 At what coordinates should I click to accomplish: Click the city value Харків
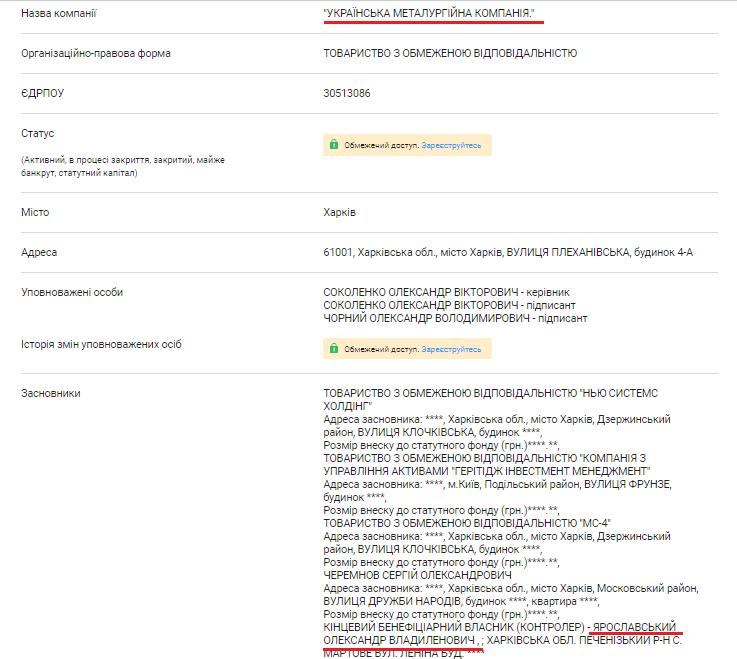(x=340, y=213)
